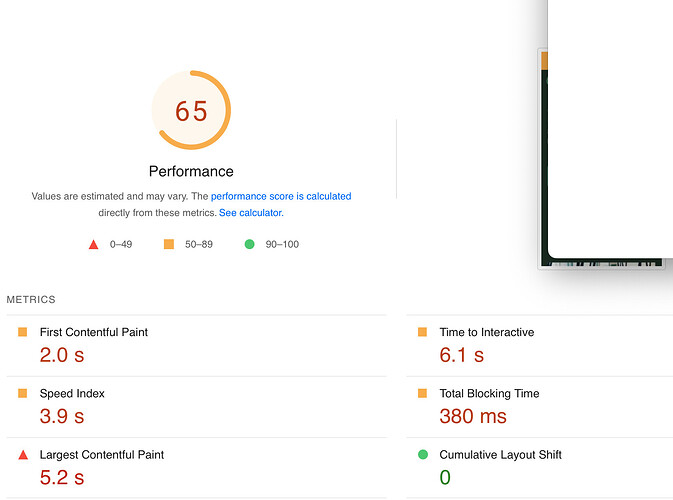Image resolution: width=673 pixels, height=500 pixels.
Task: Click the green circle 90–100 legend icon
Action: (x=249, y=244)
